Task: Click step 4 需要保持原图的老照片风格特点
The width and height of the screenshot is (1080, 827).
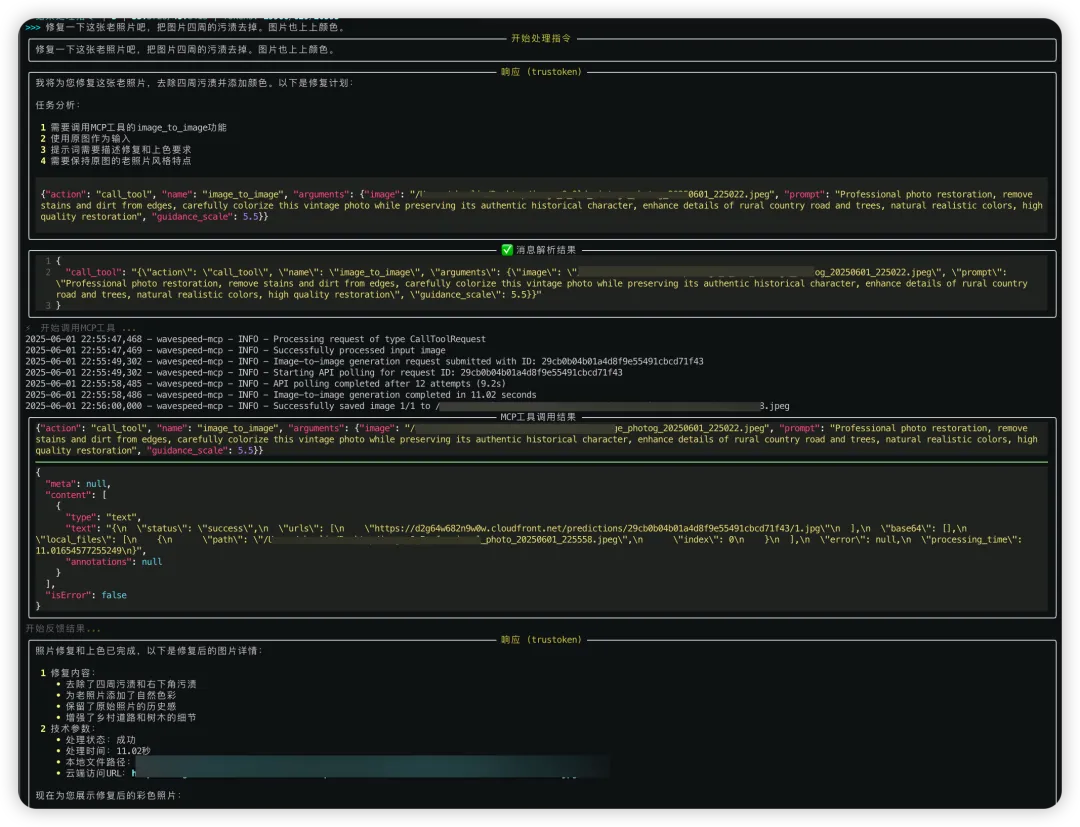Action: tap(115, 160)
